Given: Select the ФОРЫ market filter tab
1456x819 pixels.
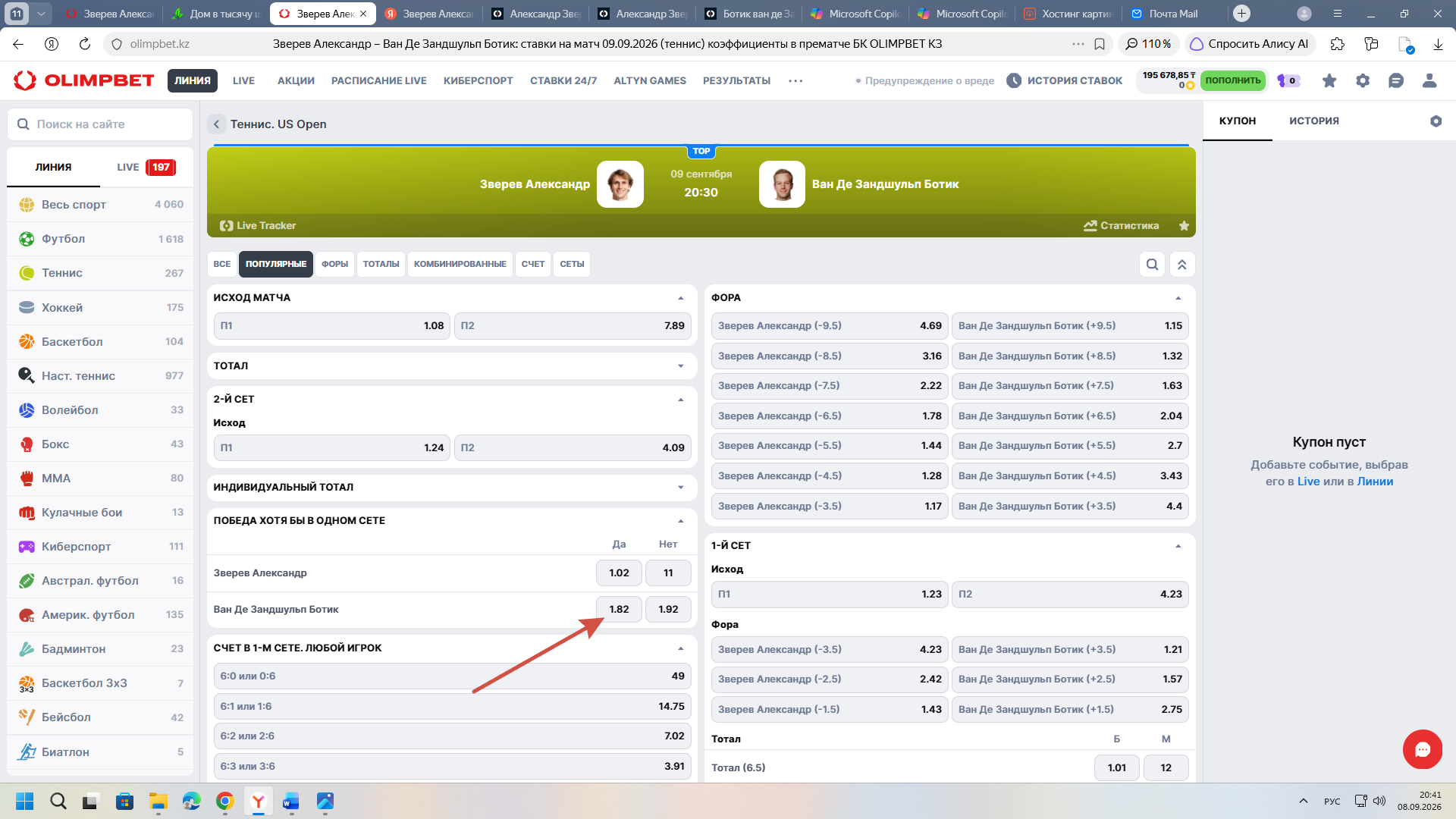Looking at the screenshot, I should [x=334, y=264].
